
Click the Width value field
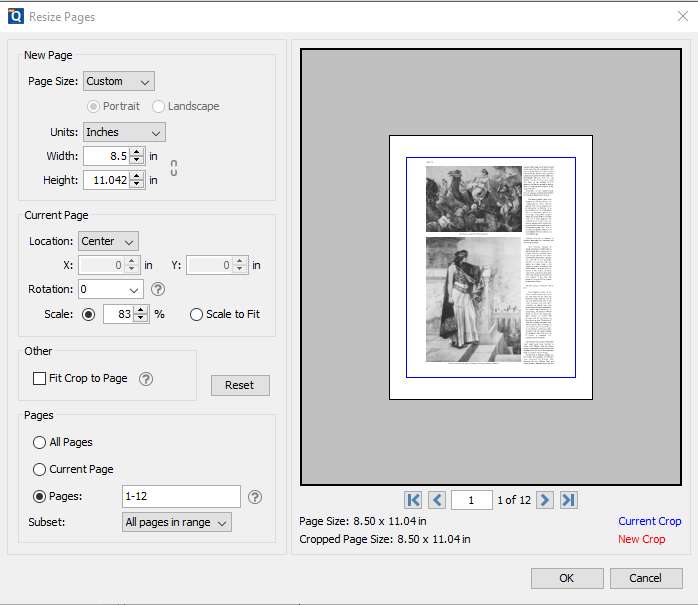tap(108, 156)
